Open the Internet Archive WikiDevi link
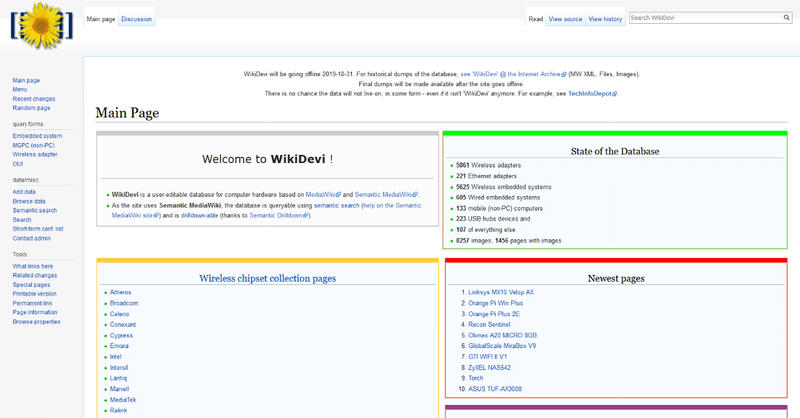The height and width of the screenshot is (418, 800). (x=513, y=74)
